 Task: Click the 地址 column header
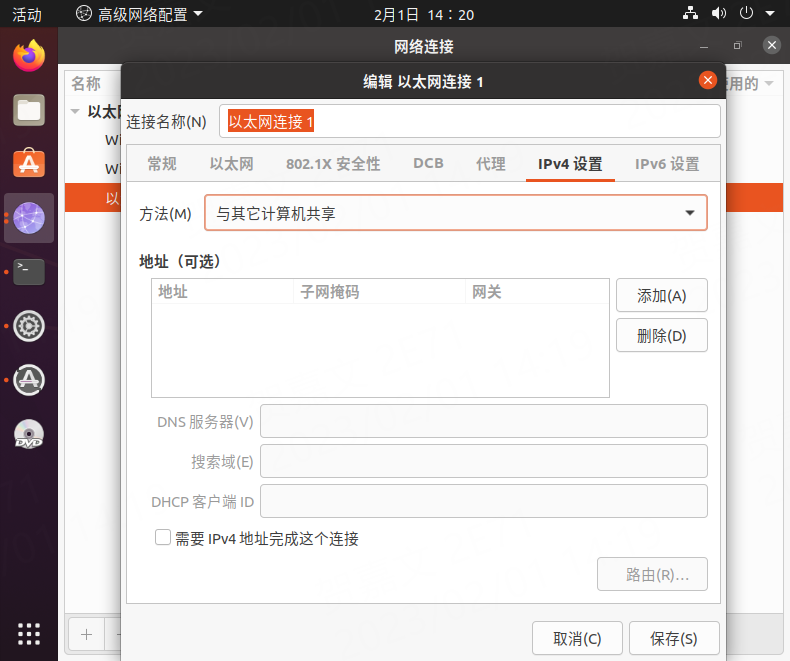[222, 291]
